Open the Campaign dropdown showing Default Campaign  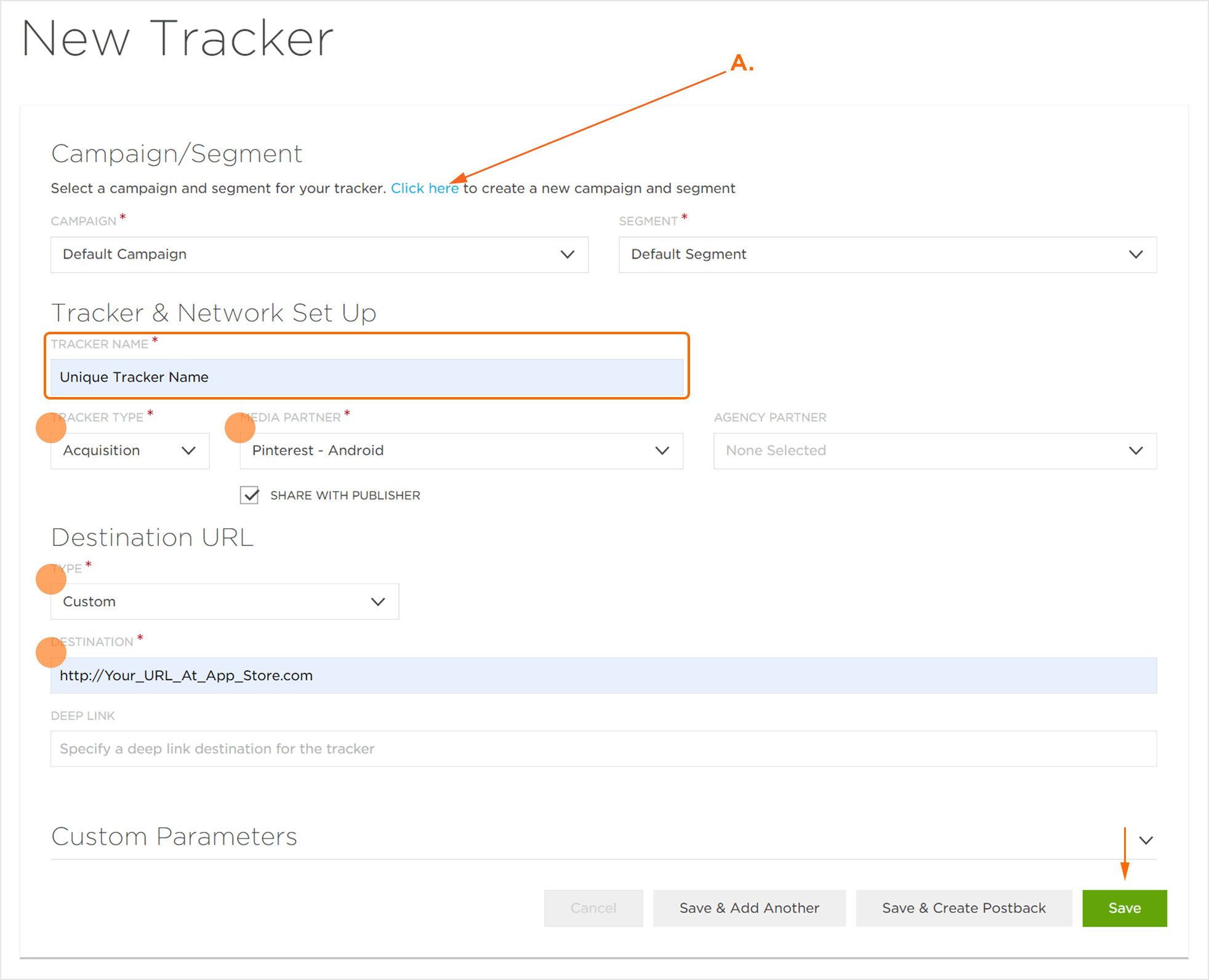pos(319,254)
